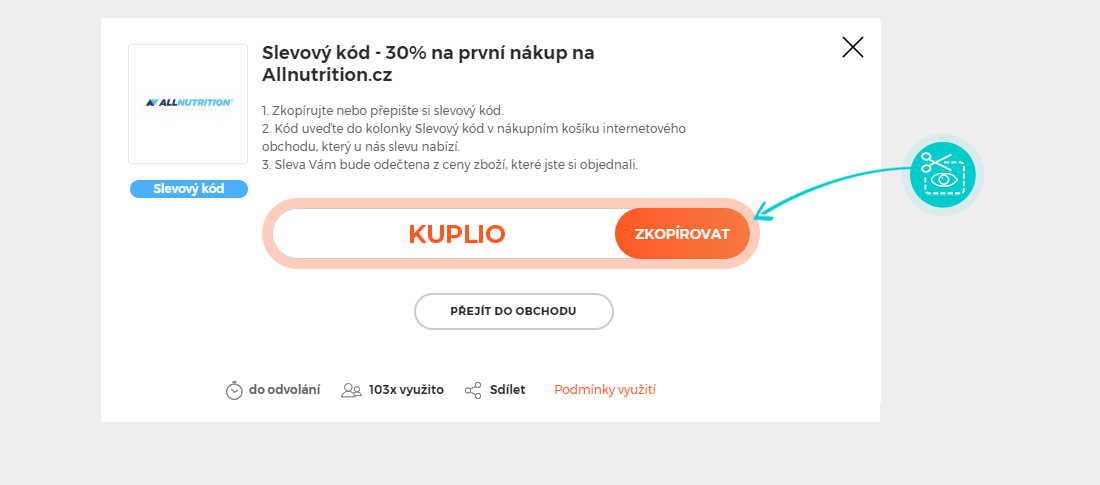
Task: Close the discount code popup
Action: [x=852, y=47]
